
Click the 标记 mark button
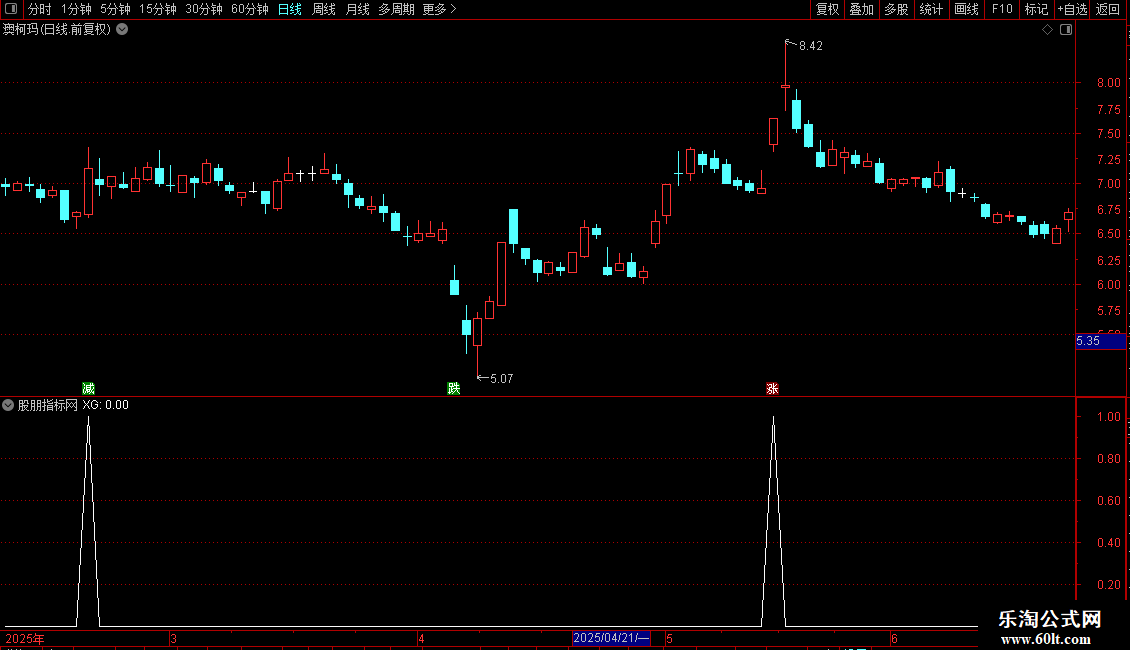coord(1036,9)
